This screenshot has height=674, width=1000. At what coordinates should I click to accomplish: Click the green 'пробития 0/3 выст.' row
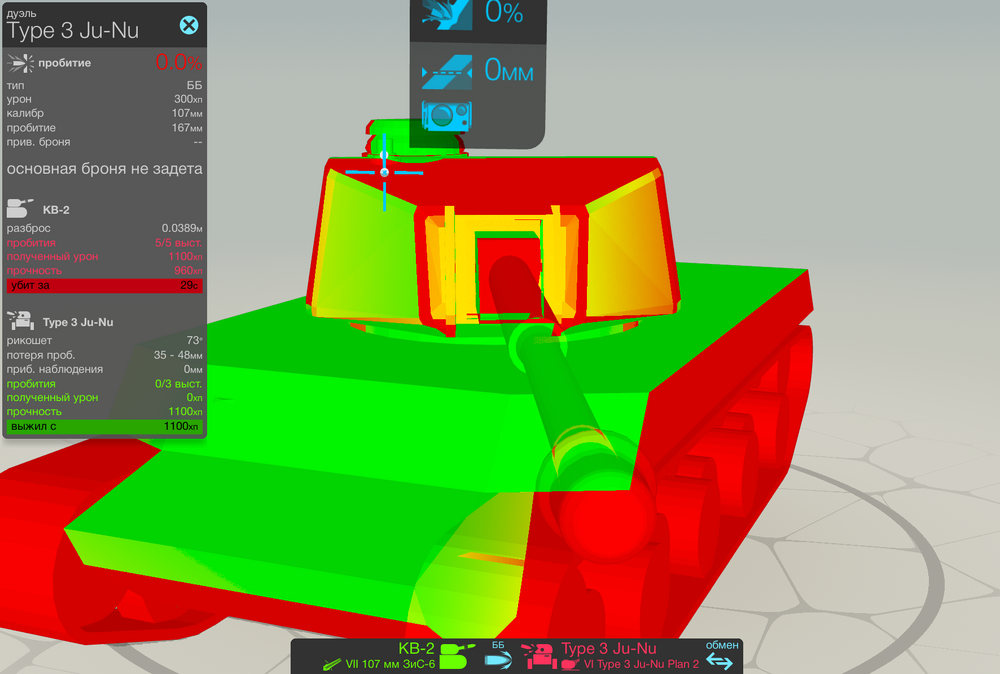[105, 384]
